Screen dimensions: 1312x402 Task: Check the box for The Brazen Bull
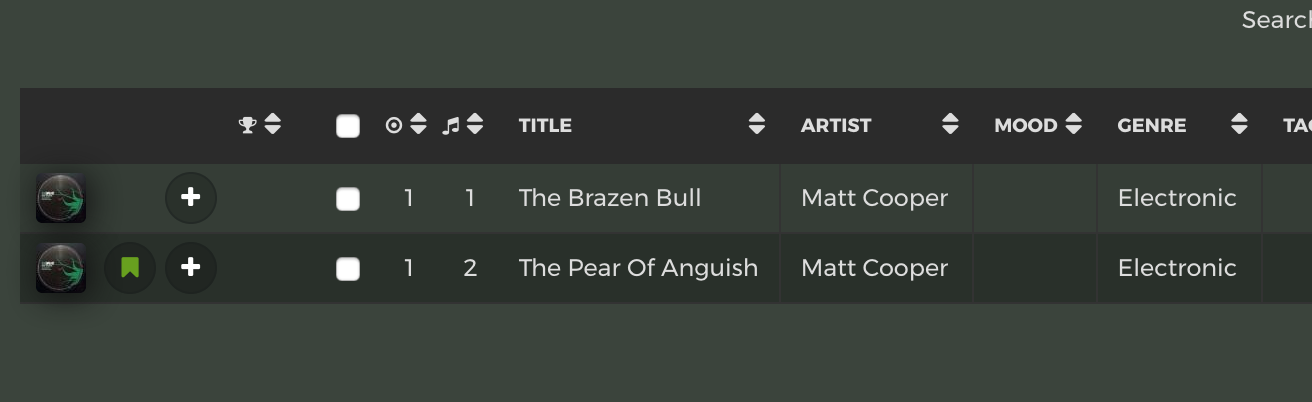click(348, 199)
